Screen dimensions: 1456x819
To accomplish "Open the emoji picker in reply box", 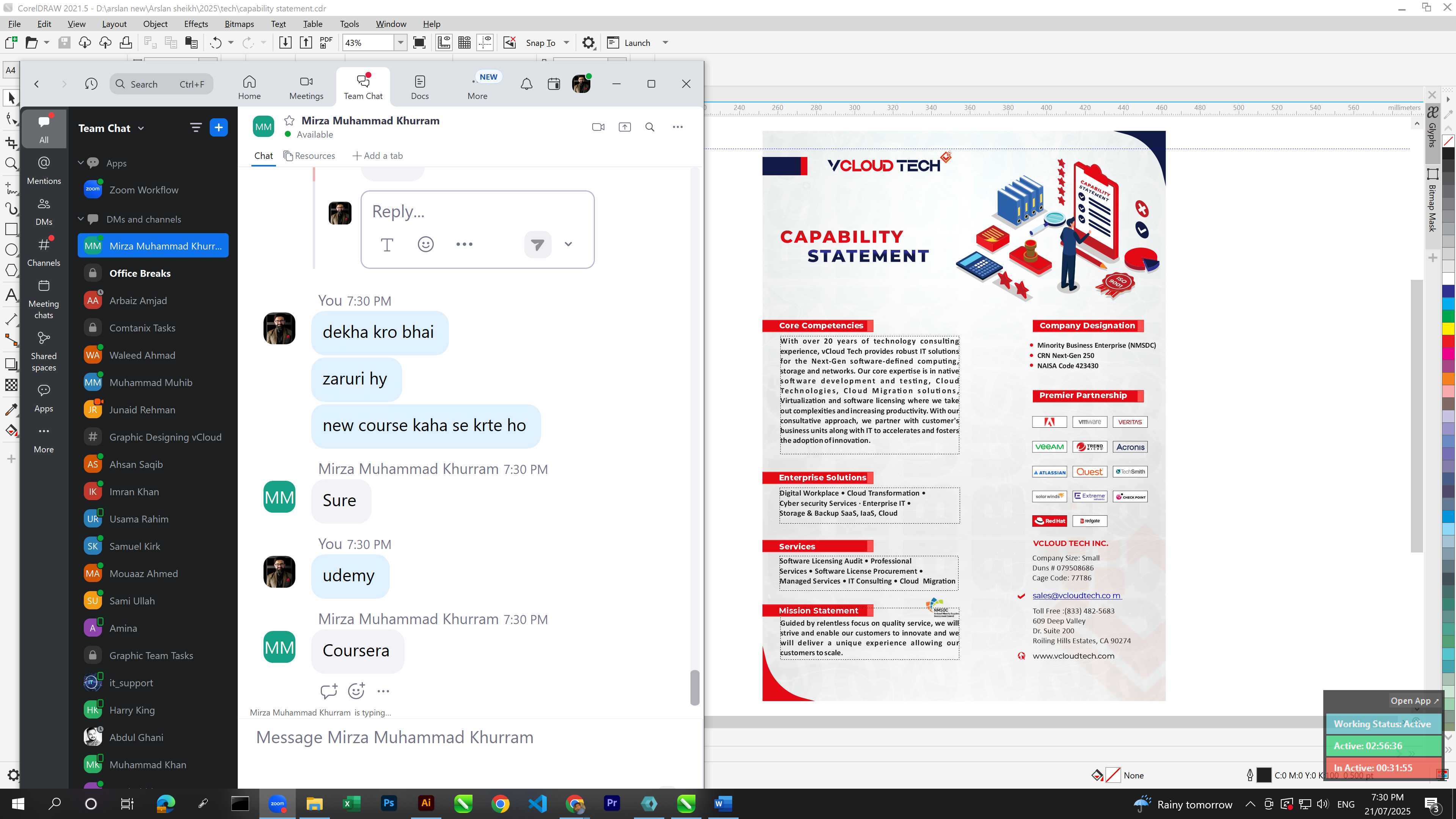I will click(425, 244).
